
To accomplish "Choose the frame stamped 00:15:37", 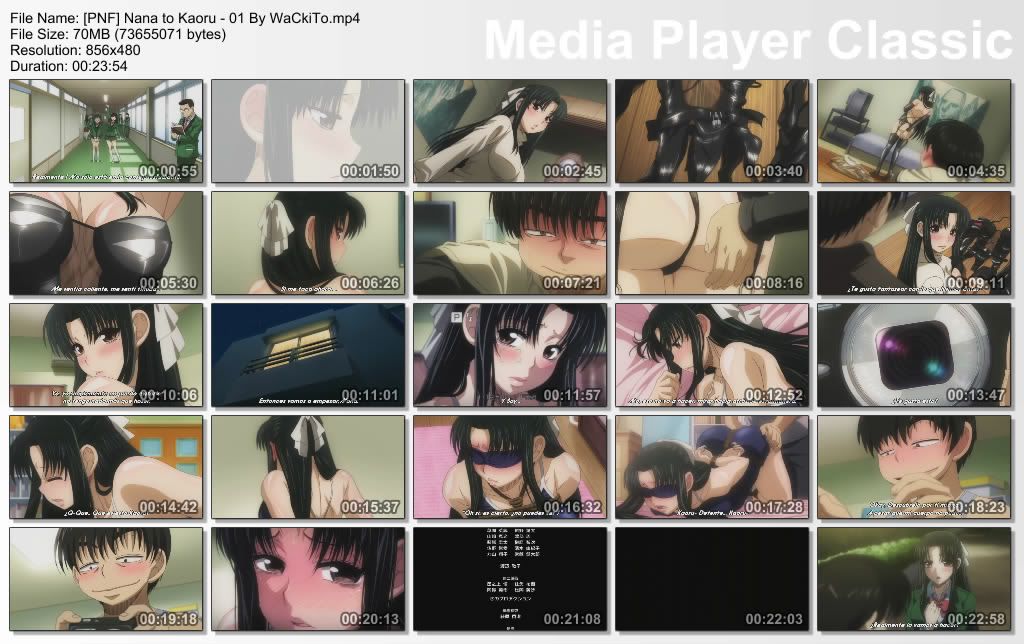I will pyautogui.click(x=308, y=467).
